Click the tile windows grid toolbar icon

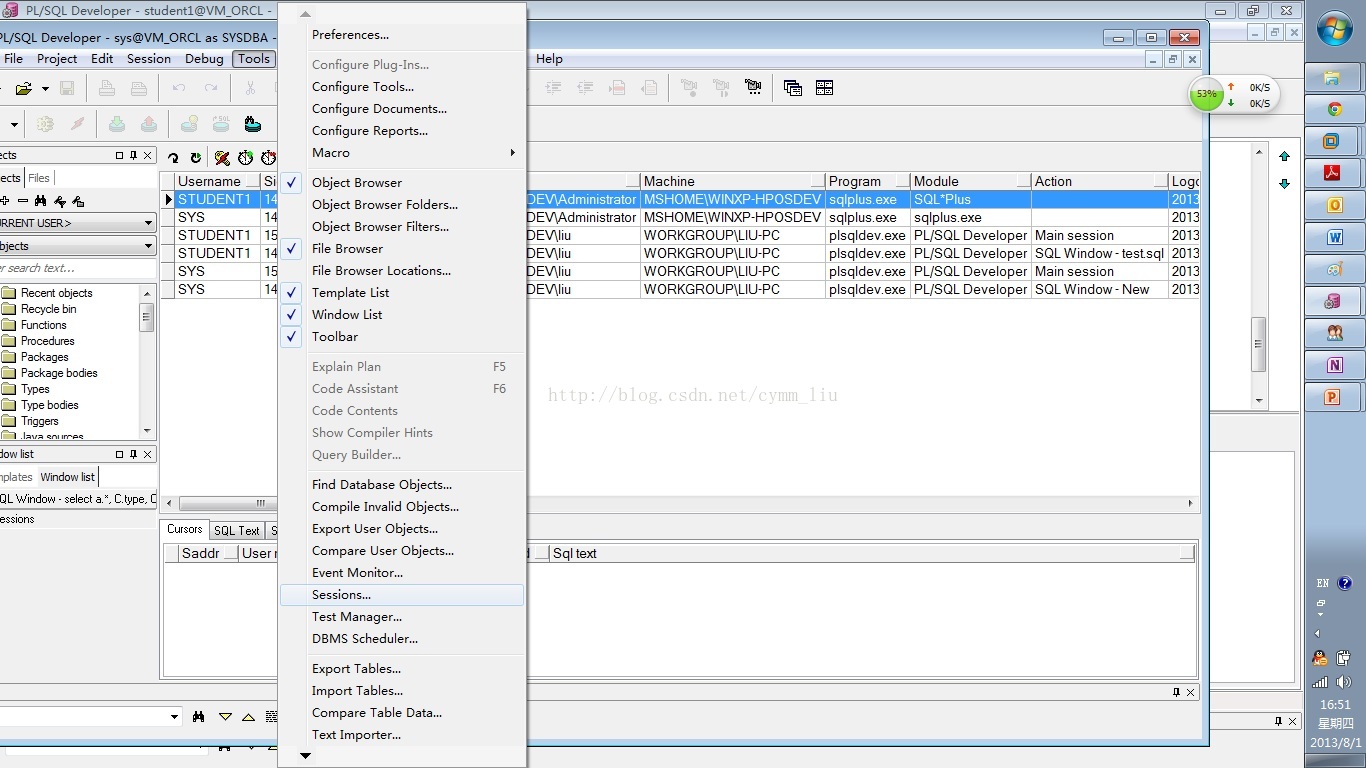point(825,88)
